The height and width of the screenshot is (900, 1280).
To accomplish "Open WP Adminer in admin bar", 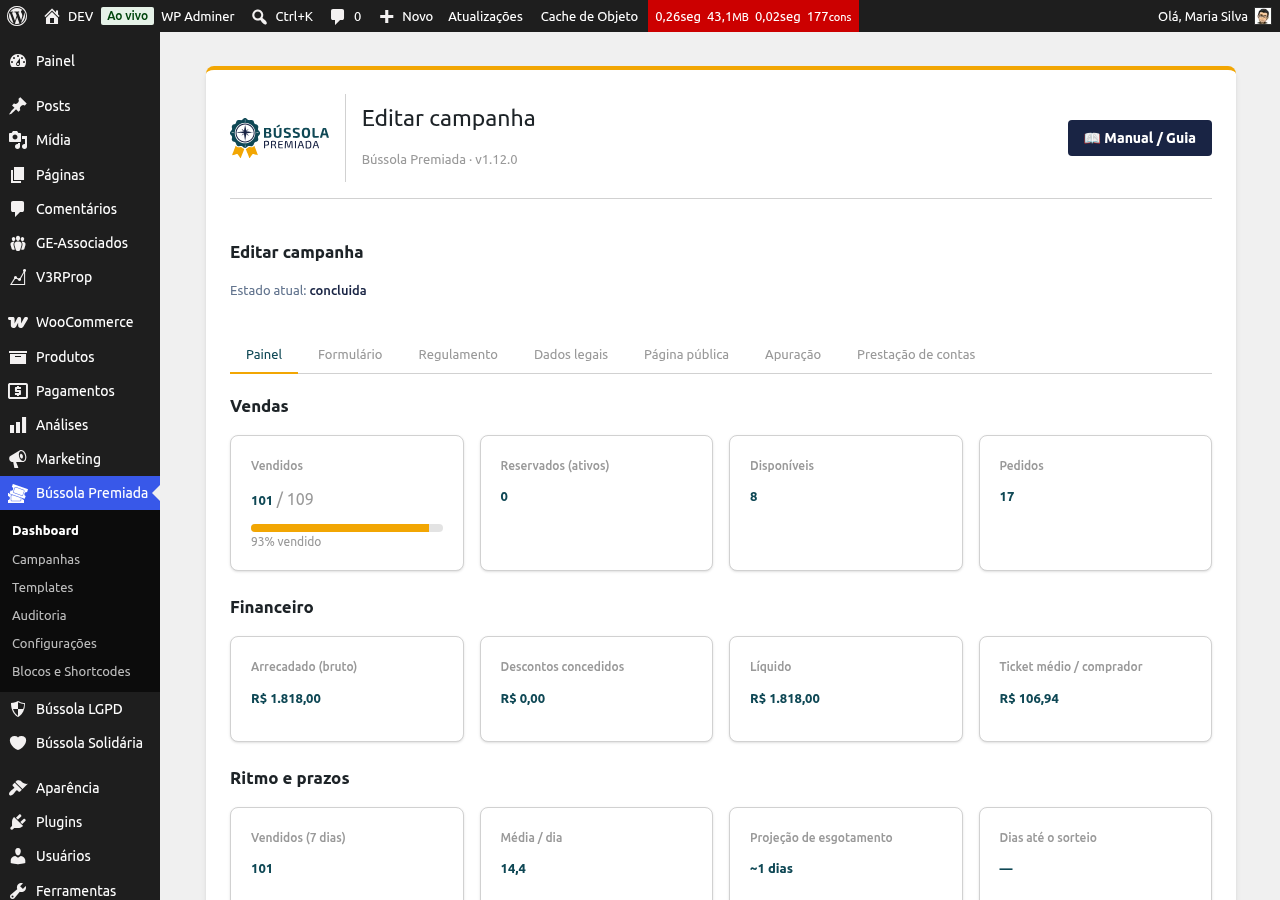I will point(198,16).
